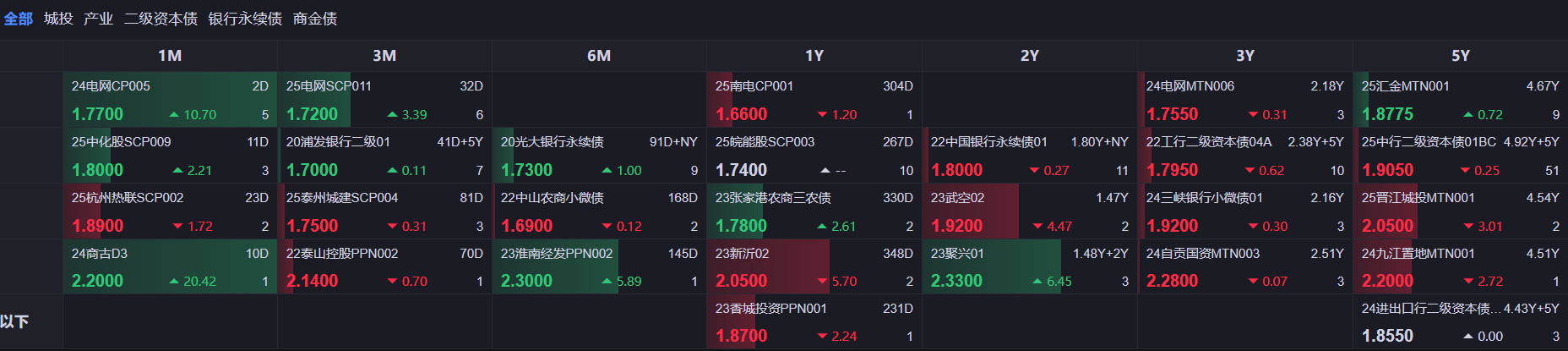Select the 全部 tab
The height and width of the screenshot is (351, 1568).
19,19
